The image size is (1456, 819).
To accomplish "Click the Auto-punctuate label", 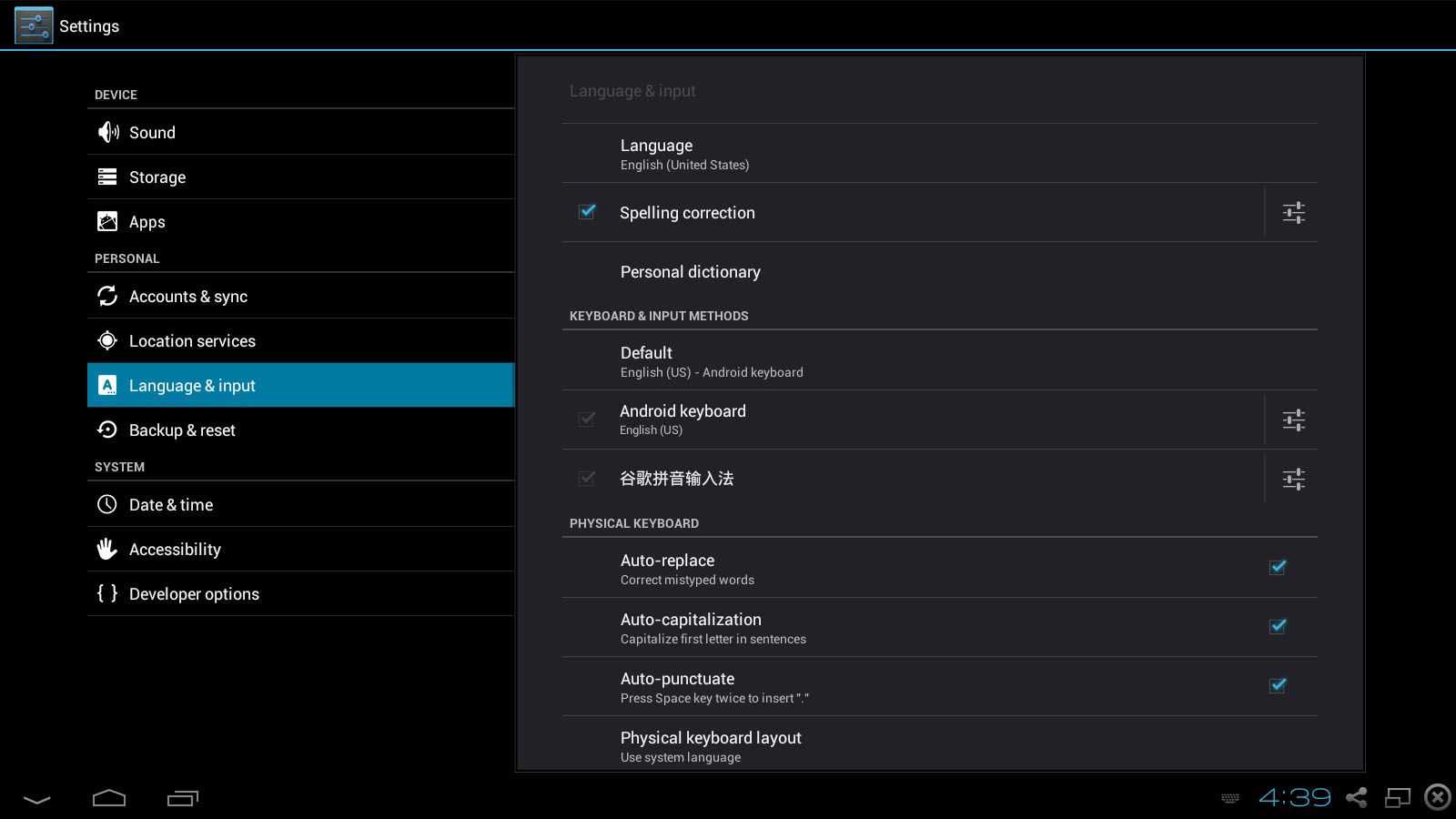I will [x=677, y=679].
